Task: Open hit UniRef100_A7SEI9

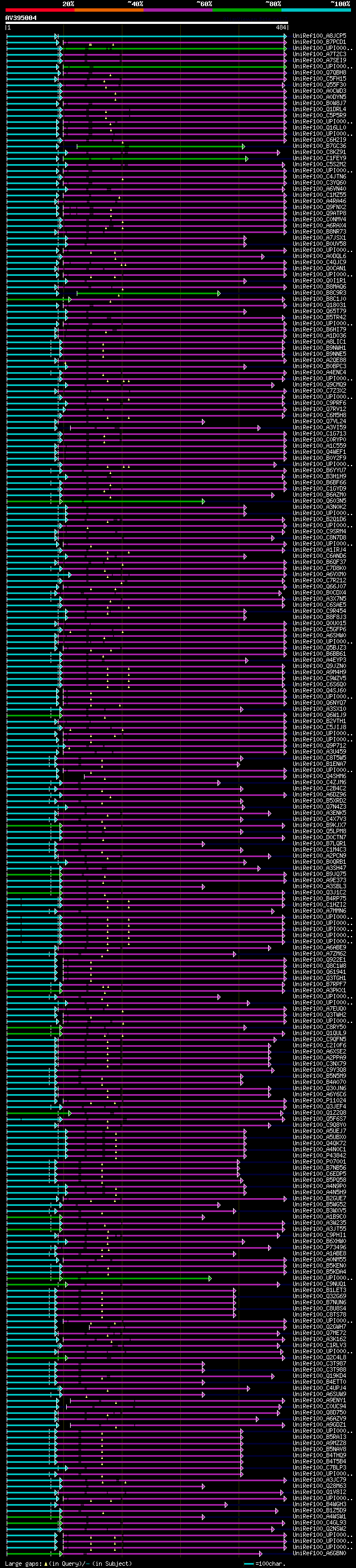Action: click(319, 60)
